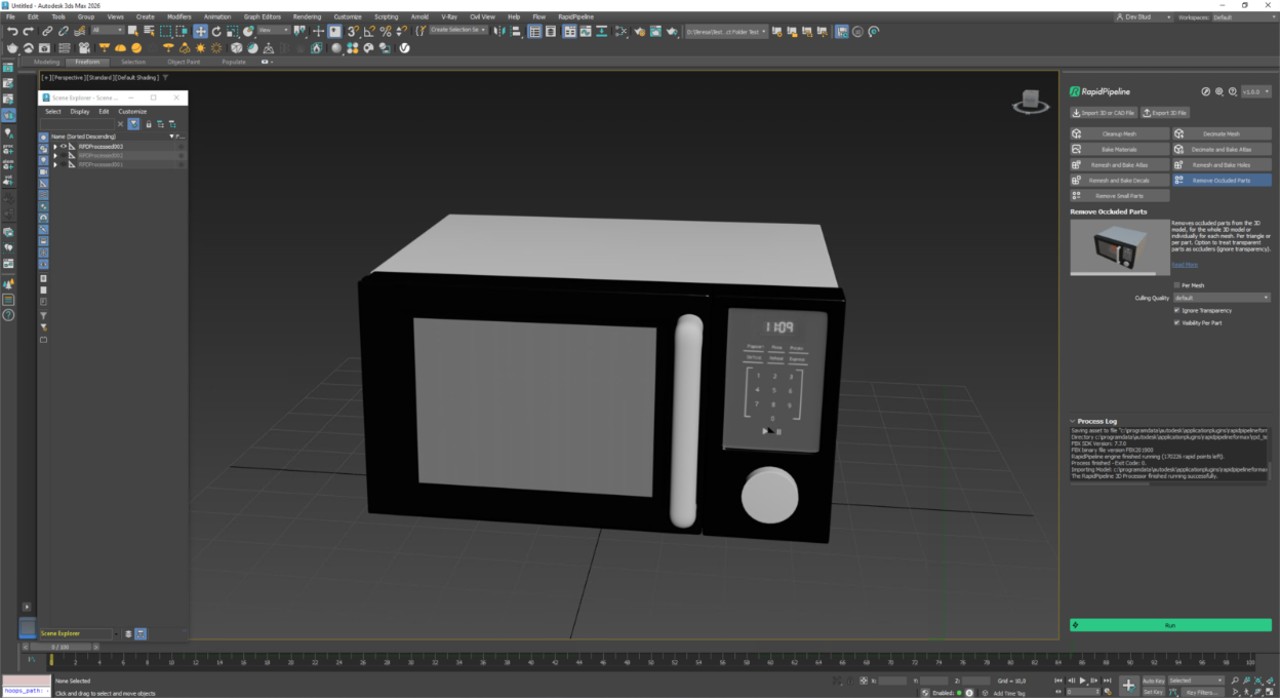1280x698 pixels.
Task: Click Import 3D or CAD File button
Action: [1104, 113]
